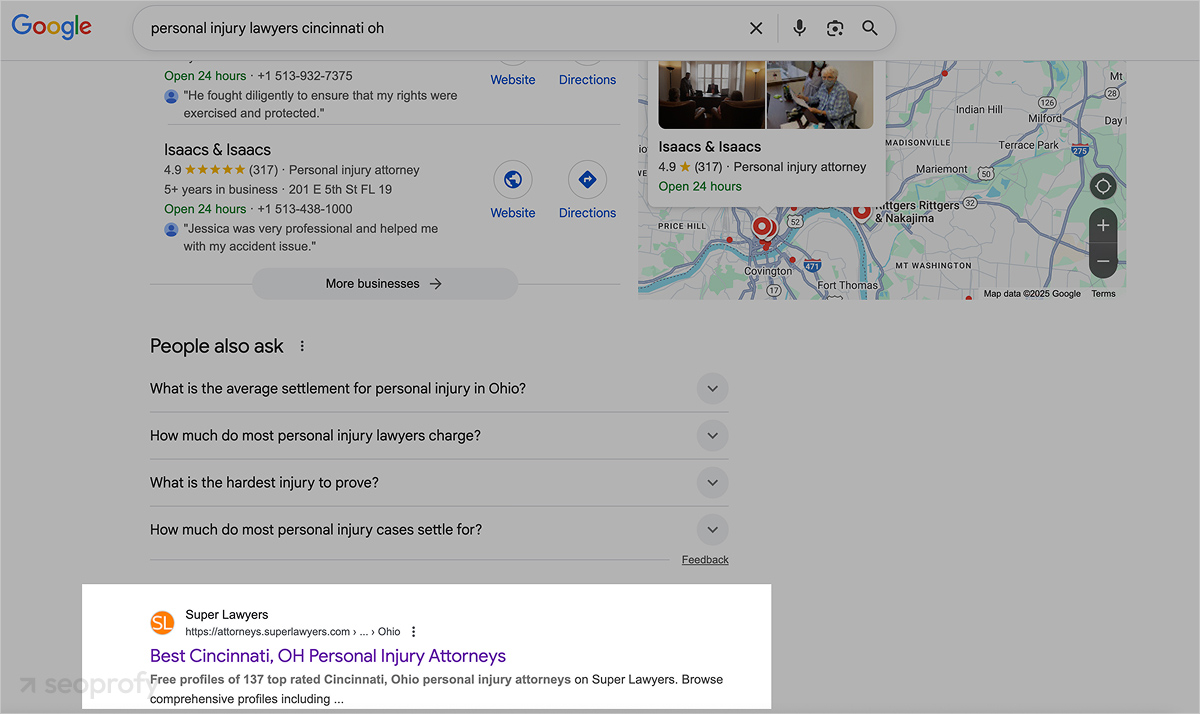The height and width of the screenshot is (714, 1200).
Task: Get directions to Isaacs & Isaacs icon
Action: point(587,180)
